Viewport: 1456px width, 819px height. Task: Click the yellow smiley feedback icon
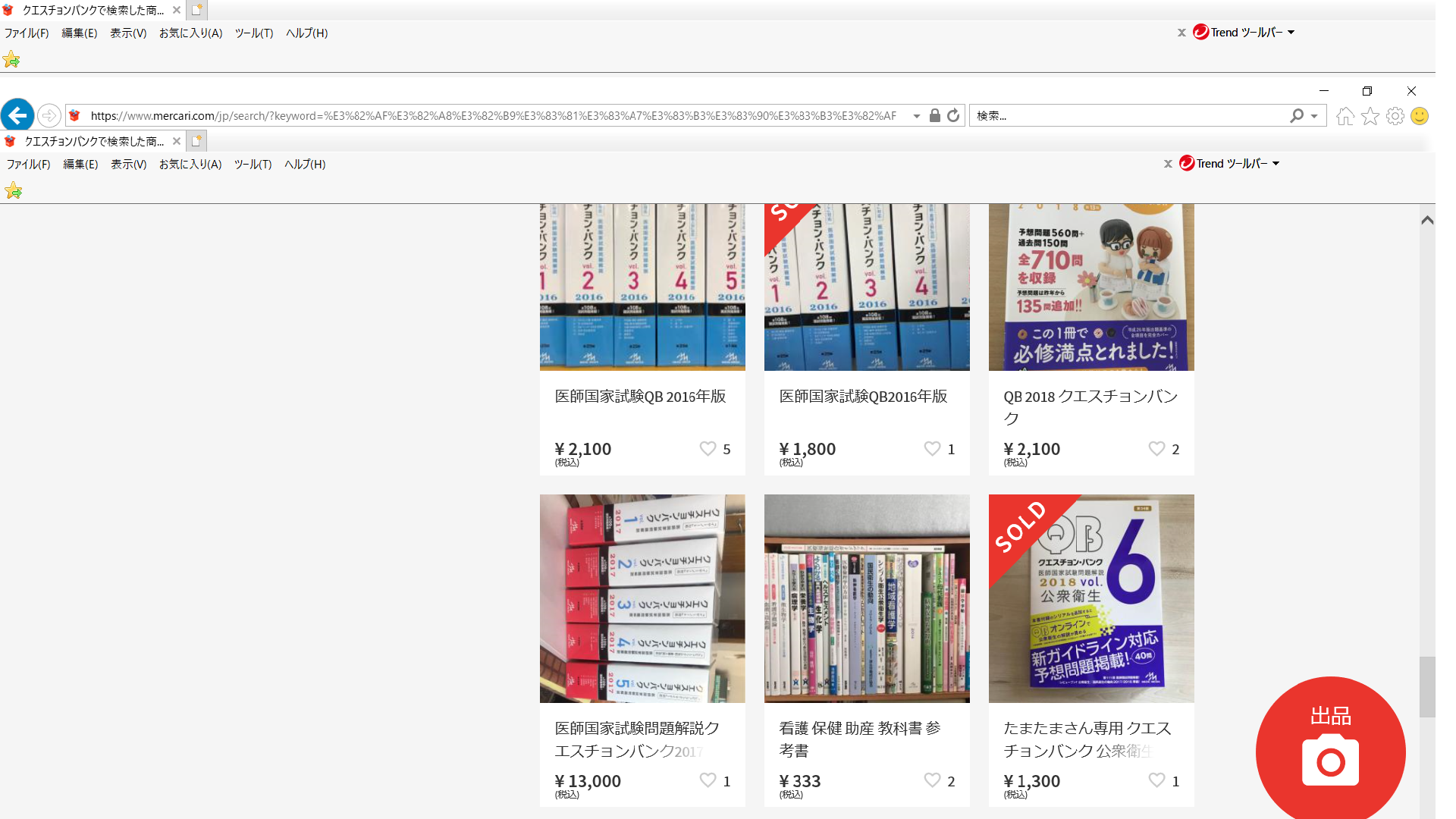pyautogui.click(x=1420, y=116)
